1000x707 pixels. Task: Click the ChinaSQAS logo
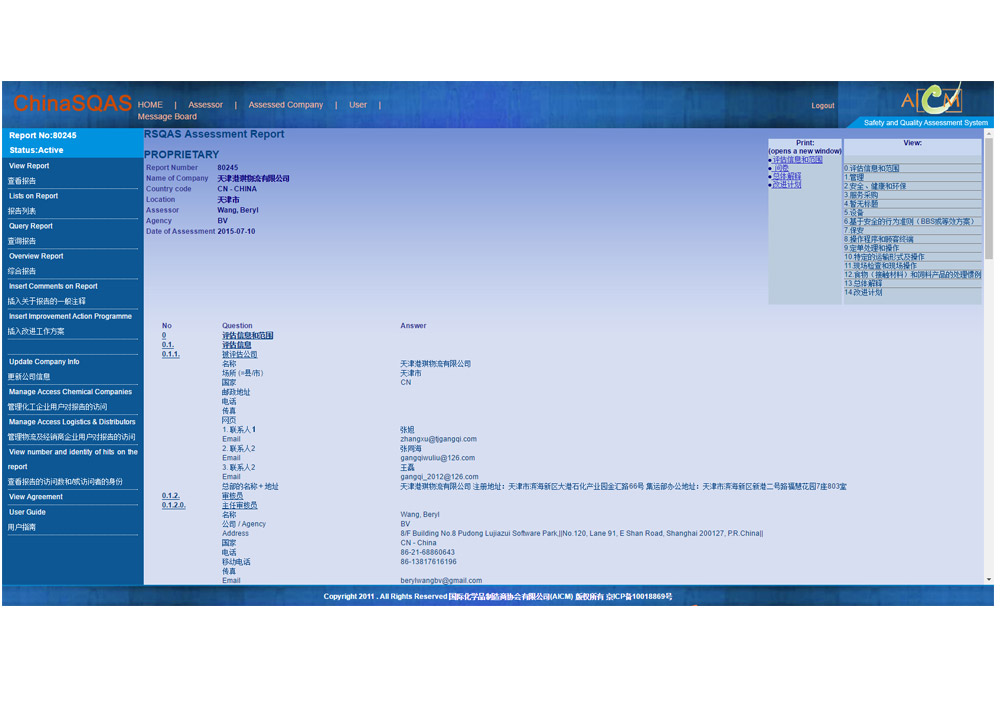(72, 104)
